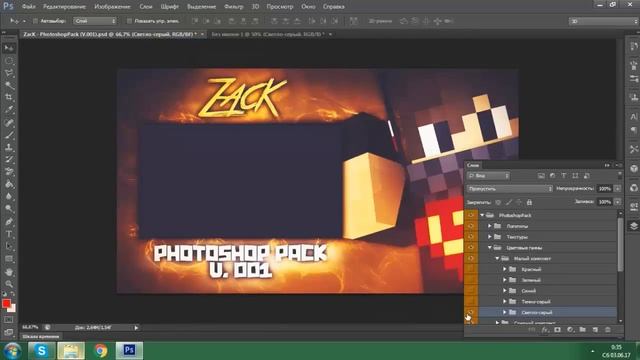Hide the Цветовые гаммы group
Screen dimensions: 640x360
click(471, 247)
